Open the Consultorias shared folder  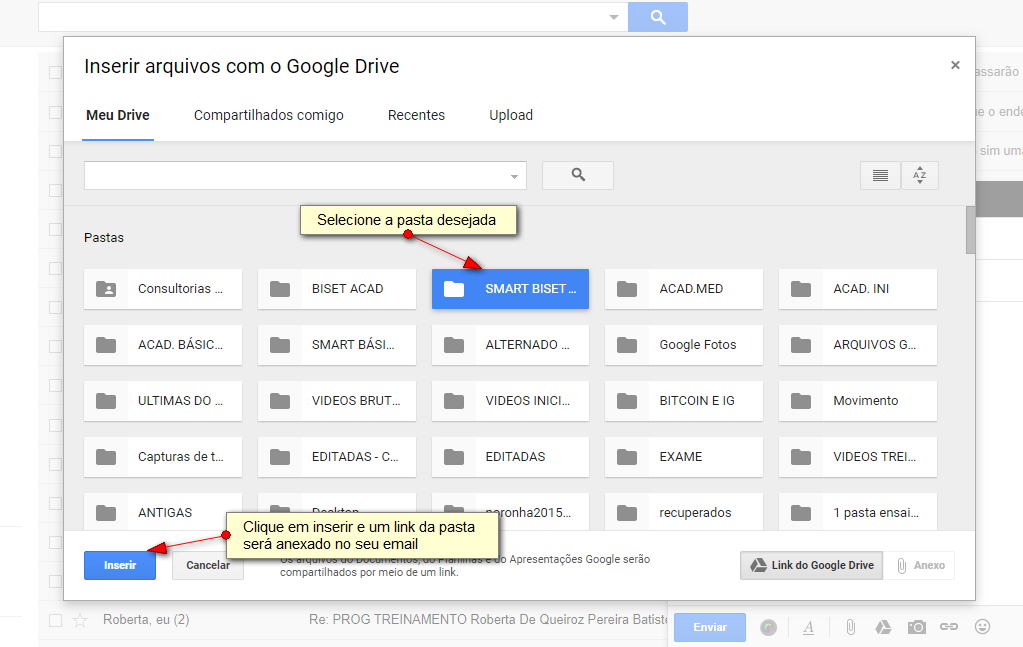coord(162,289)
